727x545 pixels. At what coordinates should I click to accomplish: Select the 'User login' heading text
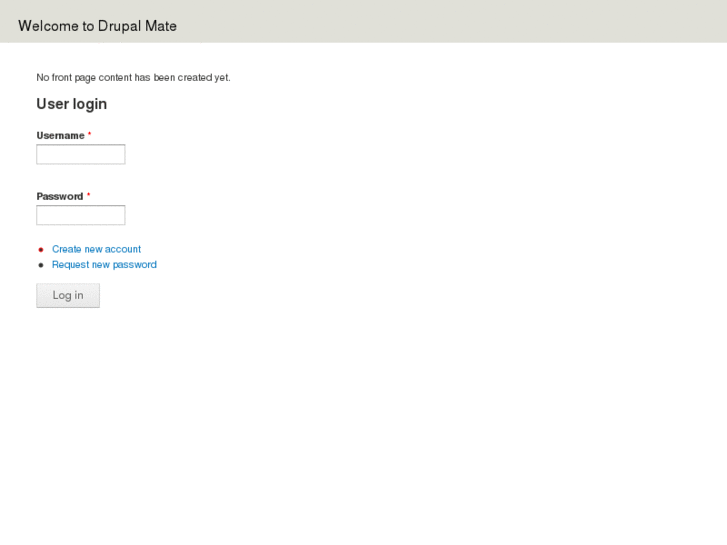point(71,104)
